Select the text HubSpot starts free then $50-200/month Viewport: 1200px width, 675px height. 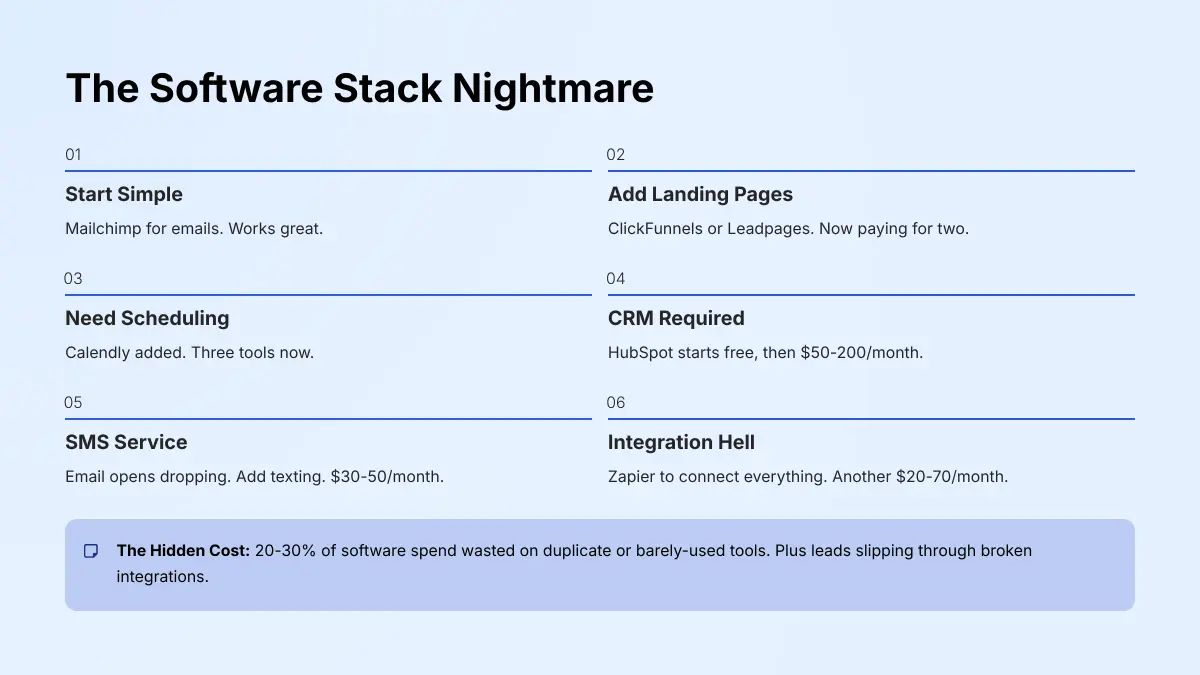coord(765,352)
